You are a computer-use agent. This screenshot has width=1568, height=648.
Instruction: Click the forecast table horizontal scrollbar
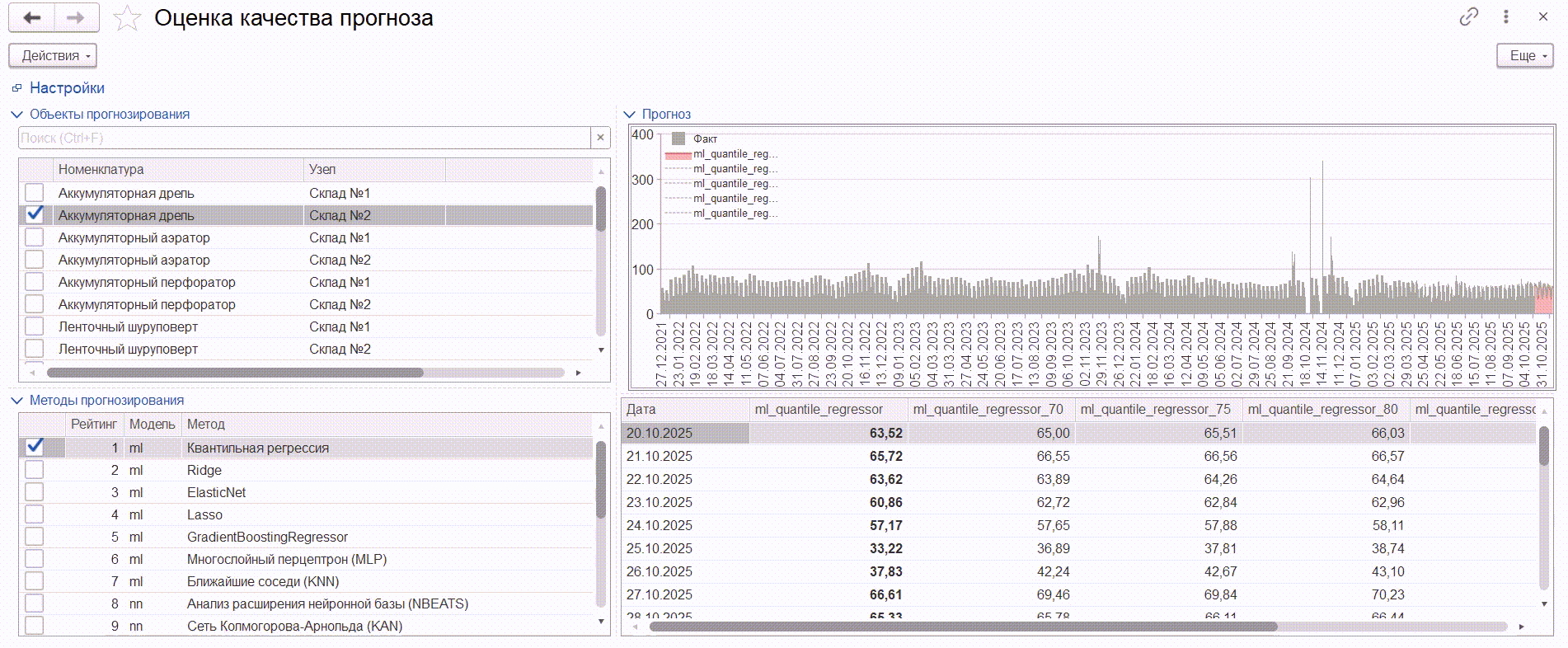(962, 627)
